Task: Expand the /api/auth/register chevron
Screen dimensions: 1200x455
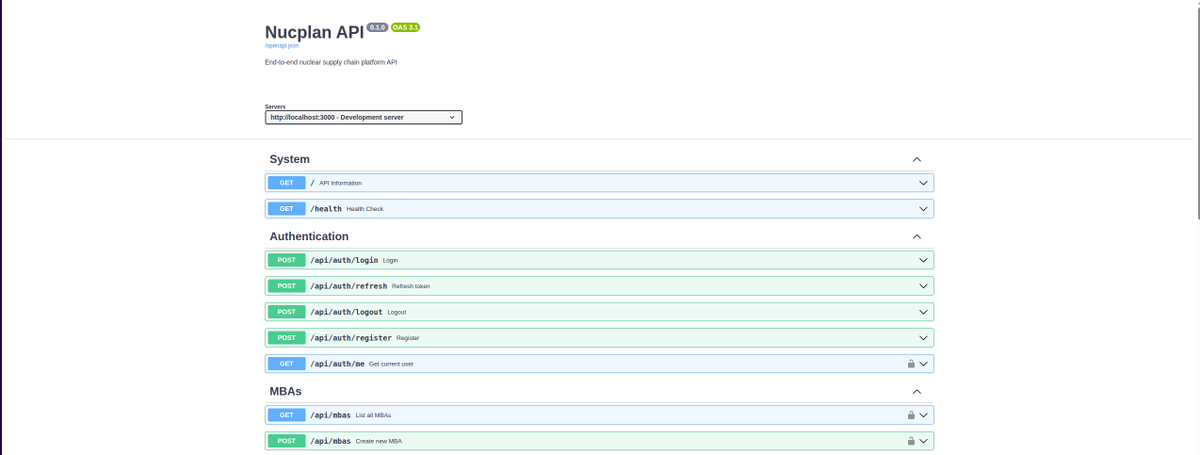Action: [x=924, y=338]
